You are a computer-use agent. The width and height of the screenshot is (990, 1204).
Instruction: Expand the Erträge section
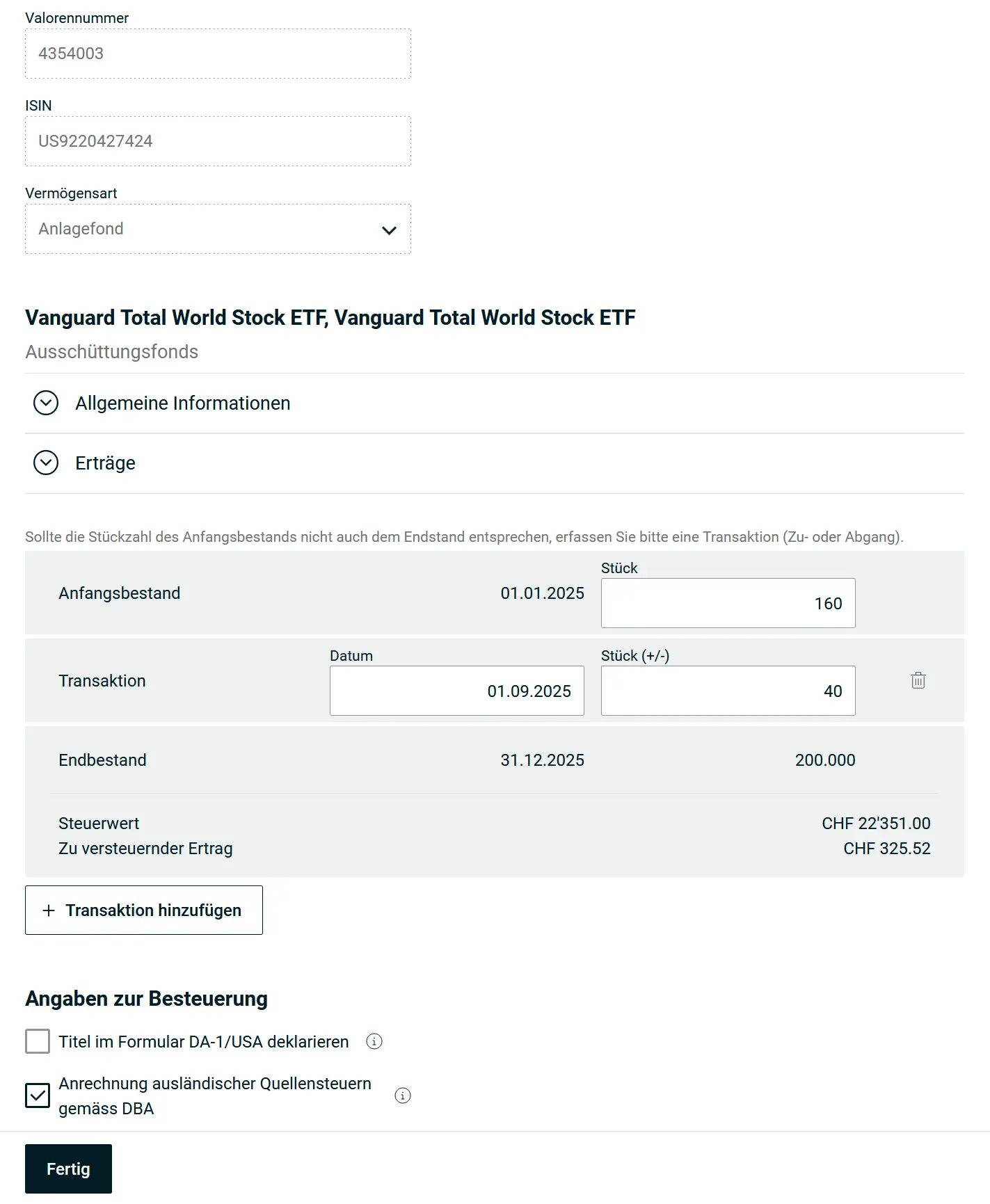pyautogui.click(x=106, y=463)
